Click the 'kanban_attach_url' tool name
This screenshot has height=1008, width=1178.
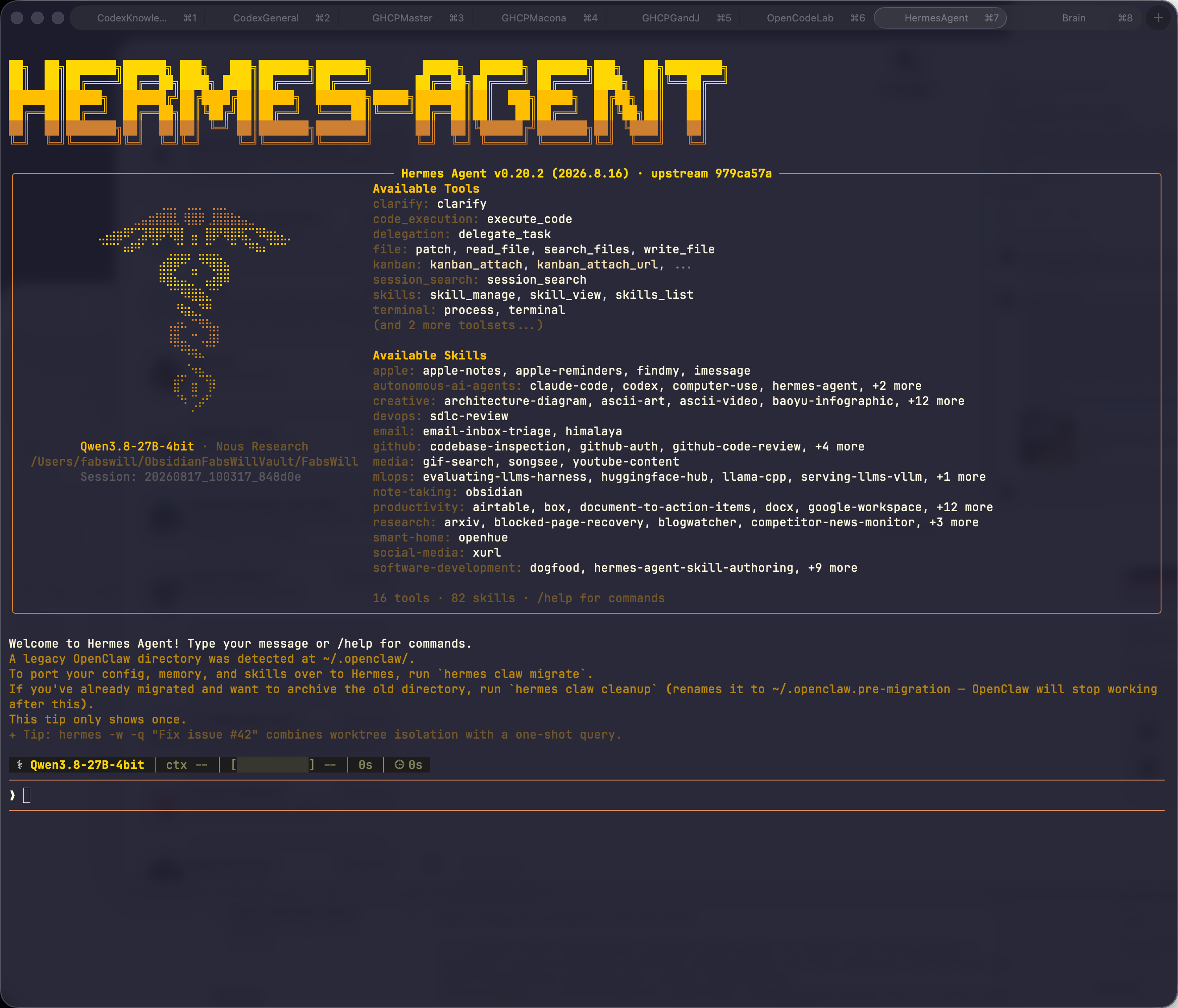tap(597, 264)
